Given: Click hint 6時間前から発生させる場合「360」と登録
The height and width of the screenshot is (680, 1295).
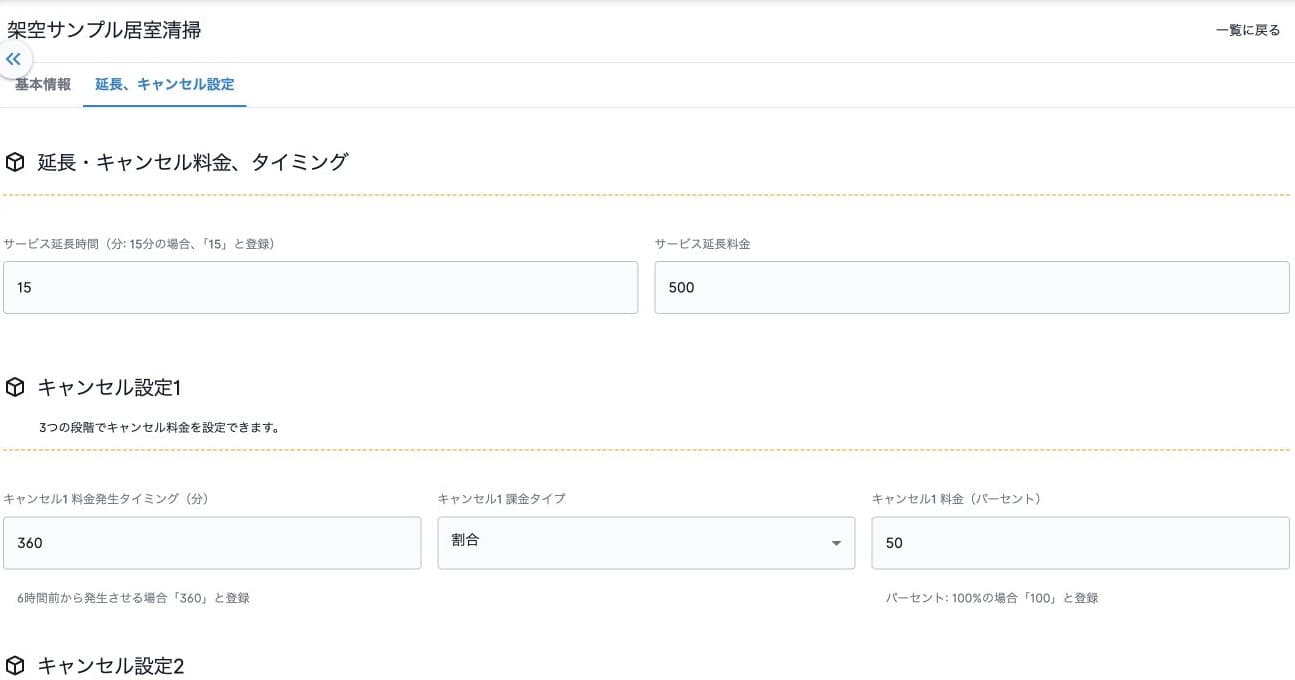Looking at the screenshot, I should click(133, 598).
